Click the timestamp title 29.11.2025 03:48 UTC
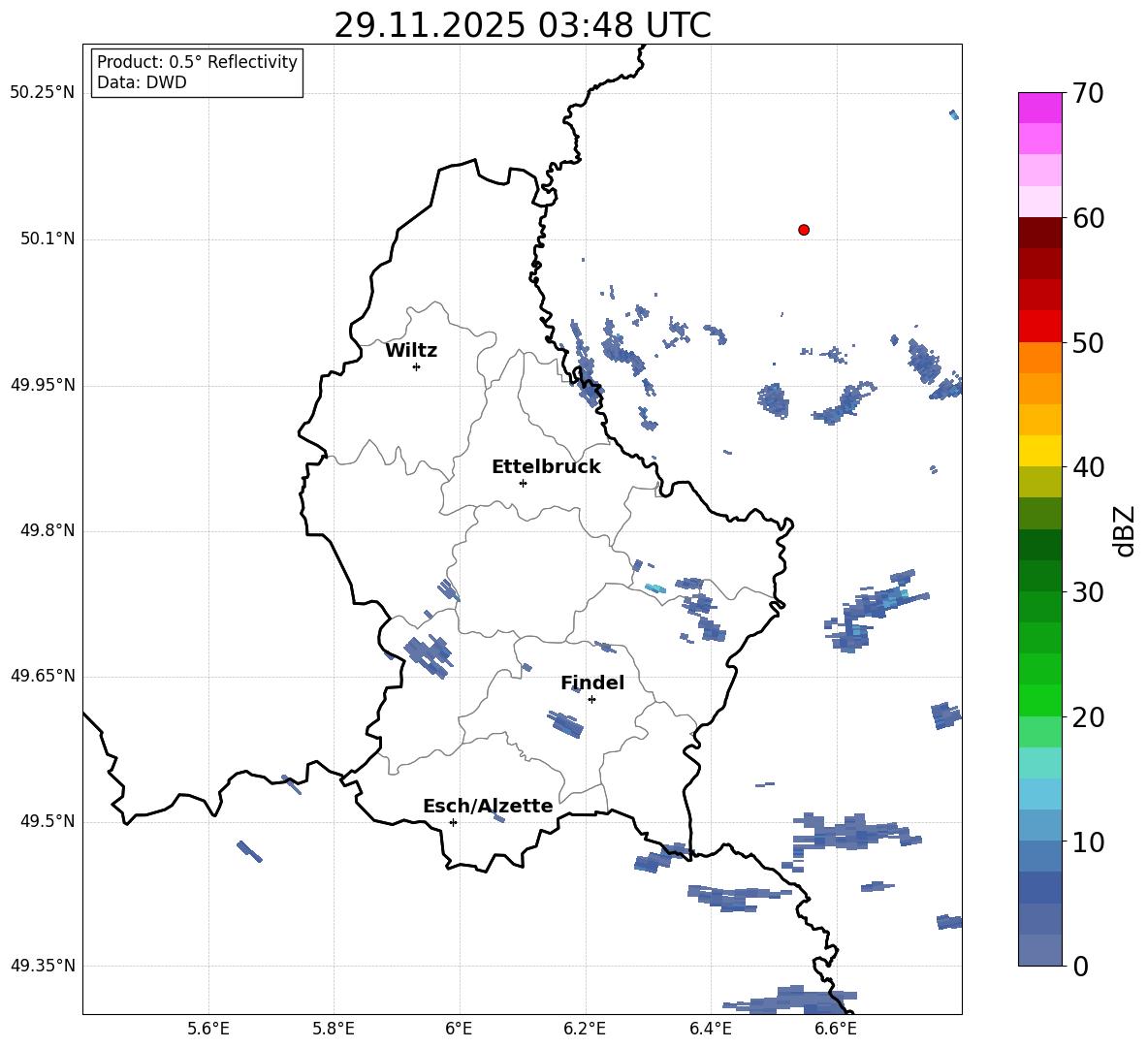 coord(523,25)
